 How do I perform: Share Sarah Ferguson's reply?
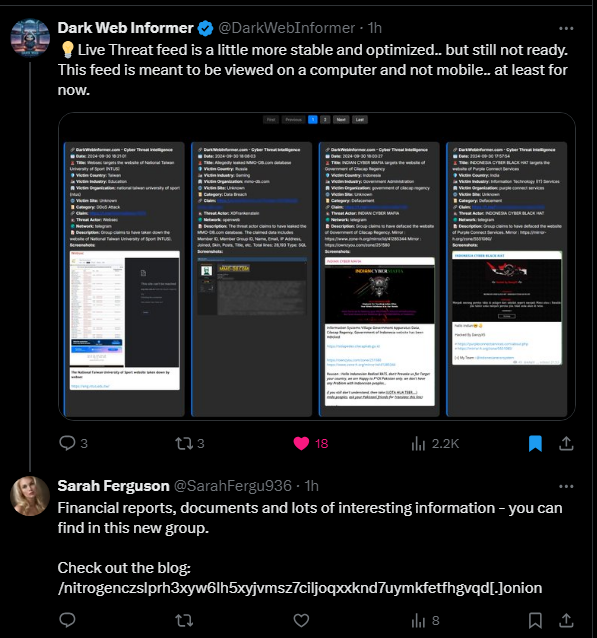[x=566, y=621]
